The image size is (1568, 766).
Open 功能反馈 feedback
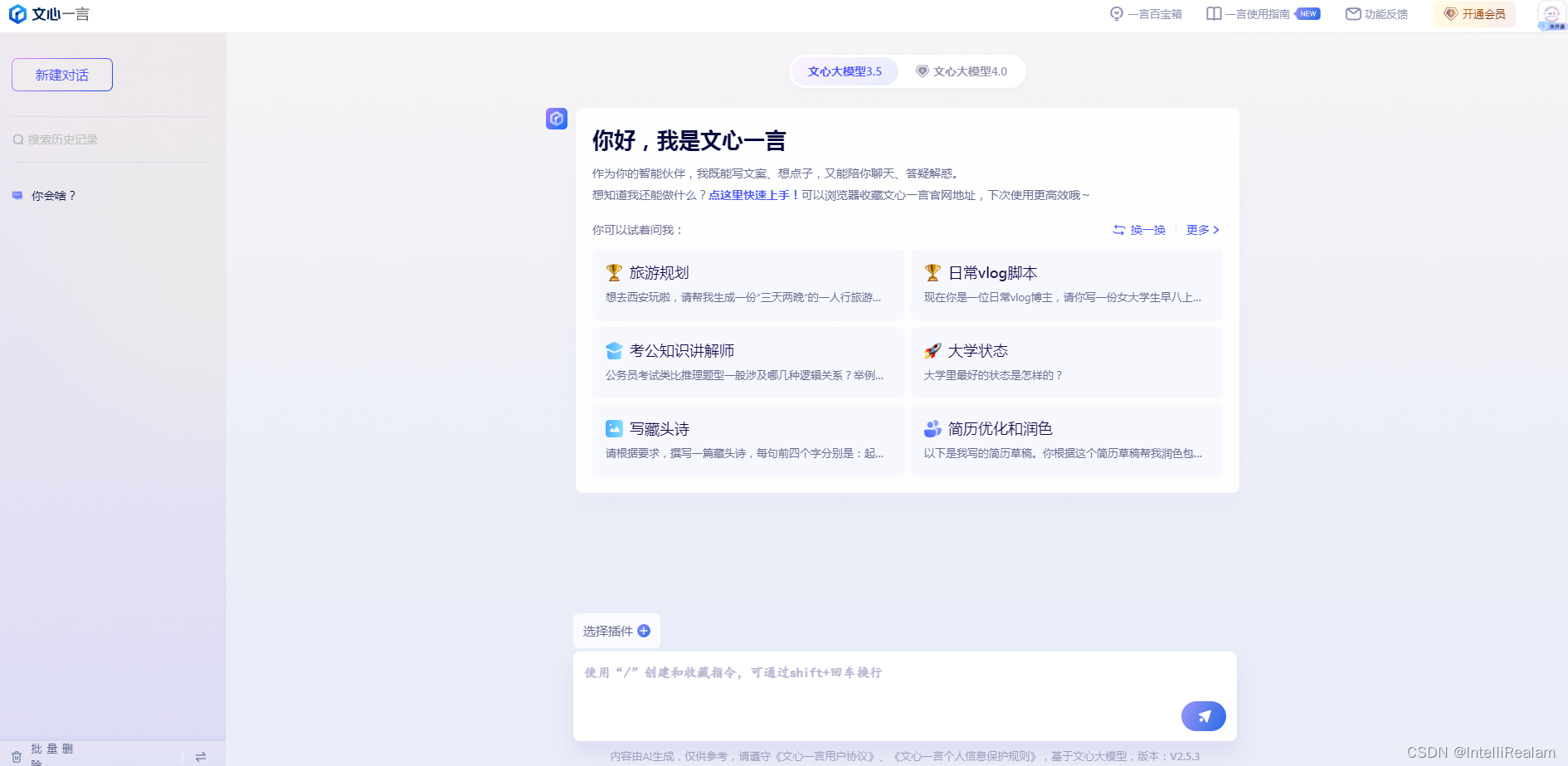coord(1376,14)
